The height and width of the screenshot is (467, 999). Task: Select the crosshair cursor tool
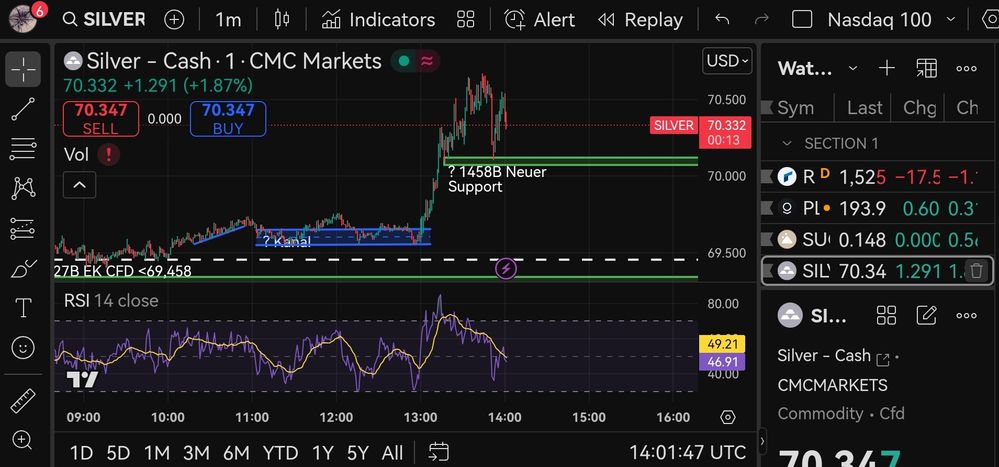click(x=23, y=69)
